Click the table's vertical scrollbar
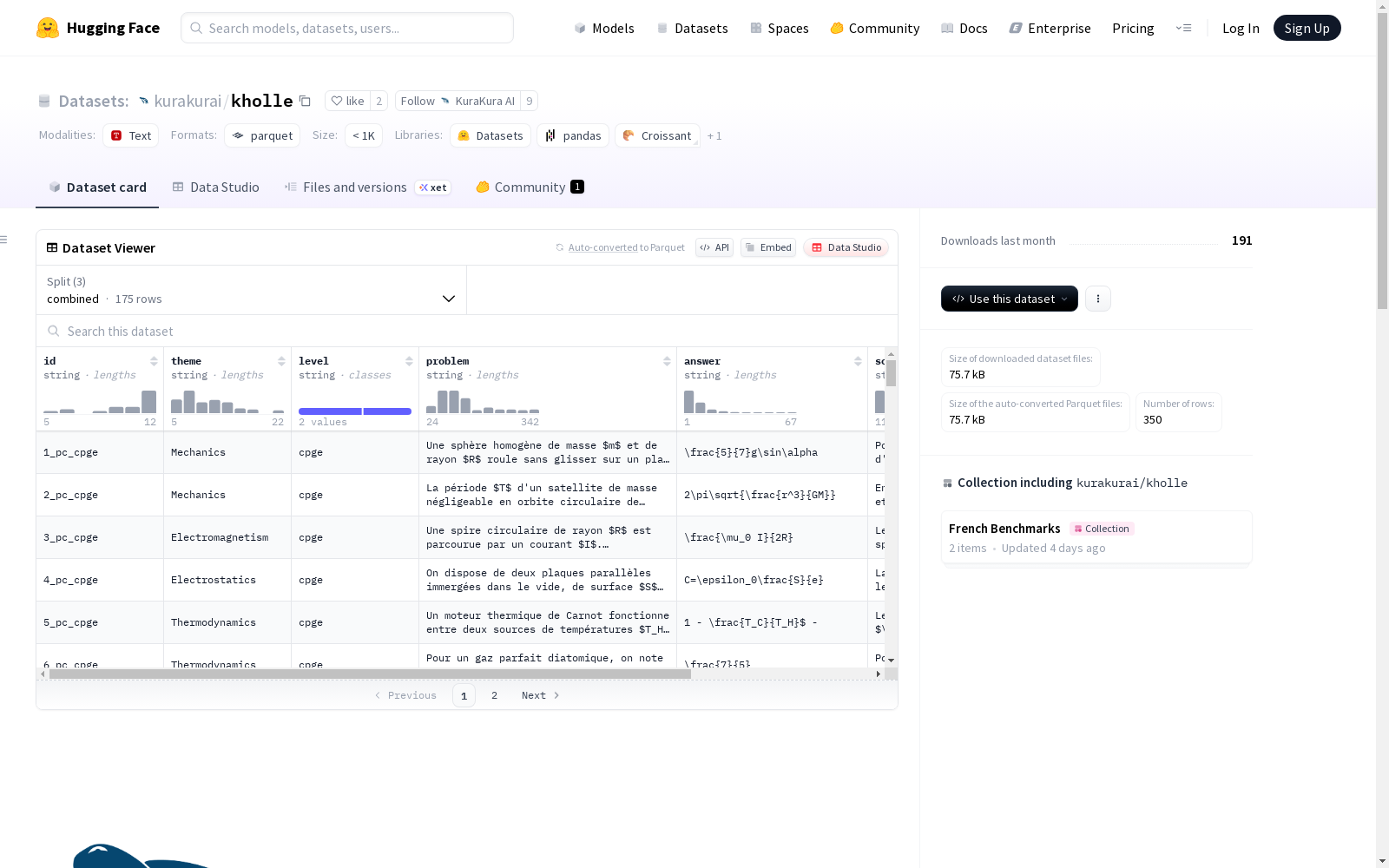 click(891, 372)
